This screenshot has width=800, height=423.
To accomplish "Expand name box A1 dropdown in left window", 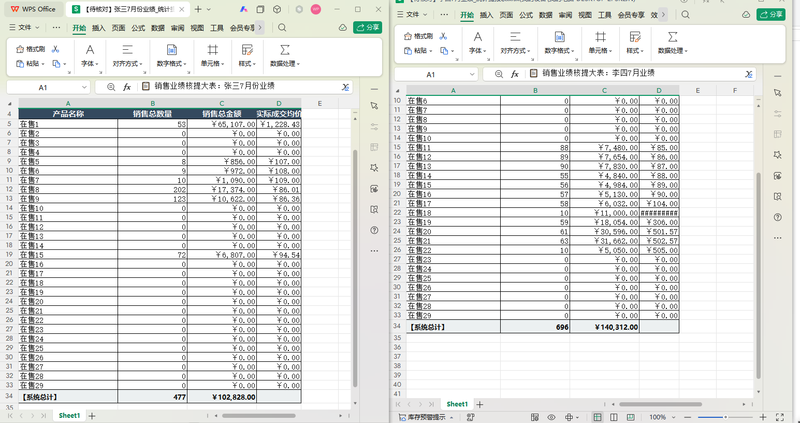I will [83, 88].
